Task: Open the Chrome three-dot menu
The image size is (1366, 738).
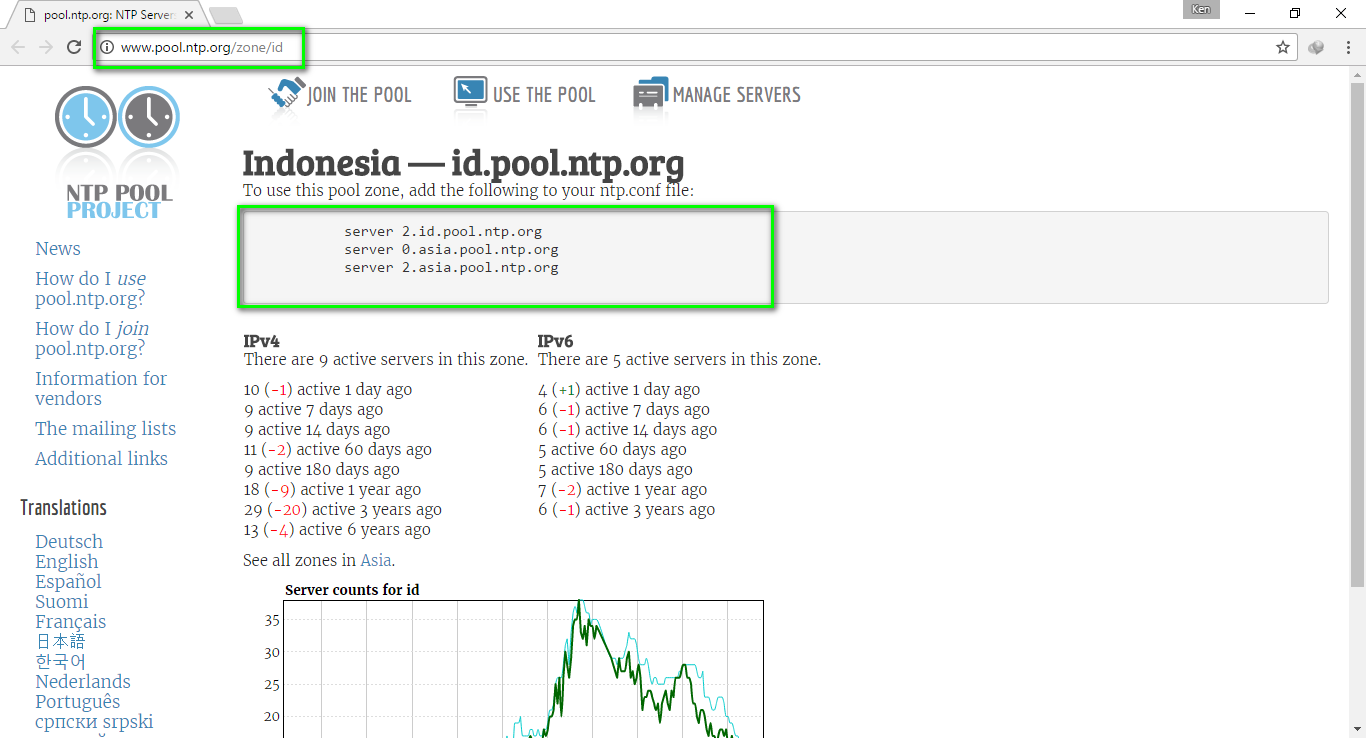Action: (x=1348, y=47)
